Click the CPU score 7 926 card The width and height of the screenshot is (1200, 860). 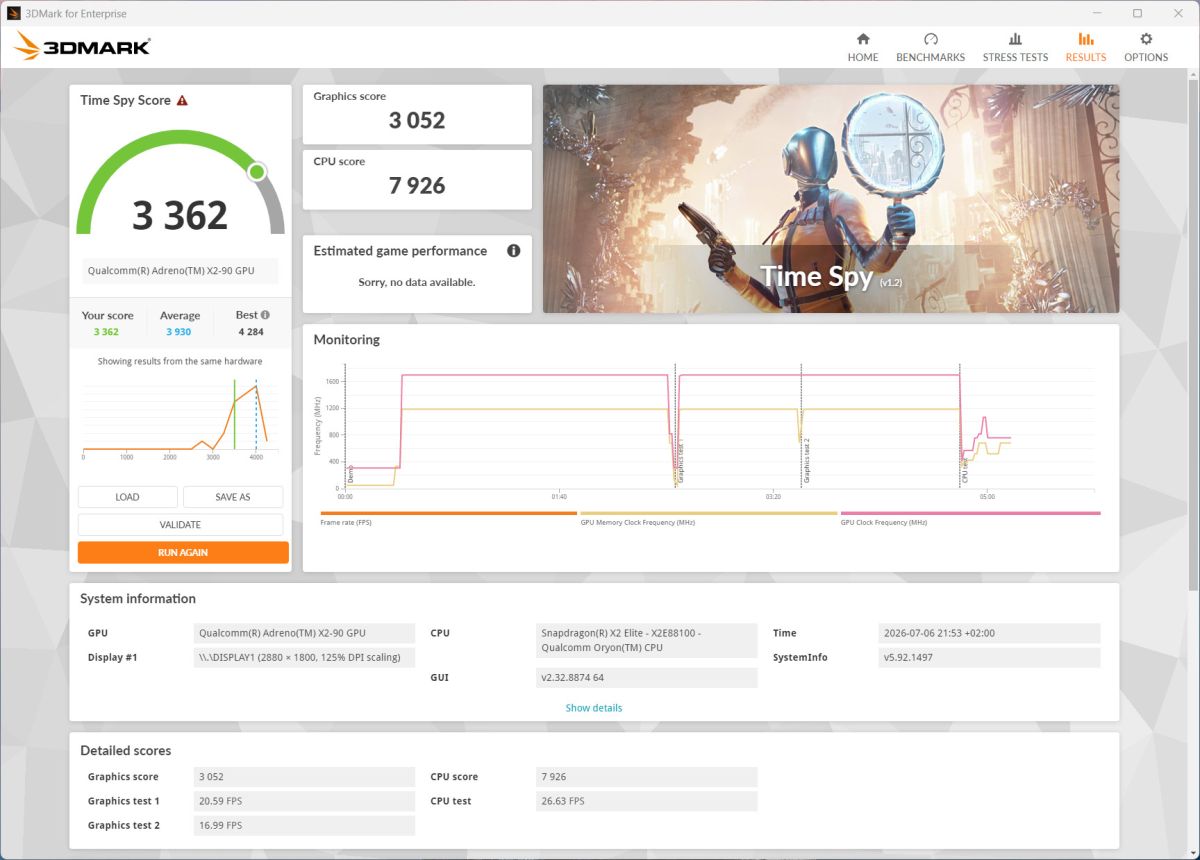[417, 180]
